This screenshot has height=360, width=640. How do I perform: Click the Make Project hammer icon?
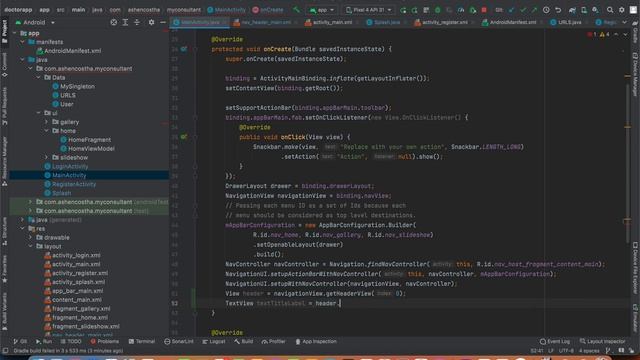click(x=296, y=9)
